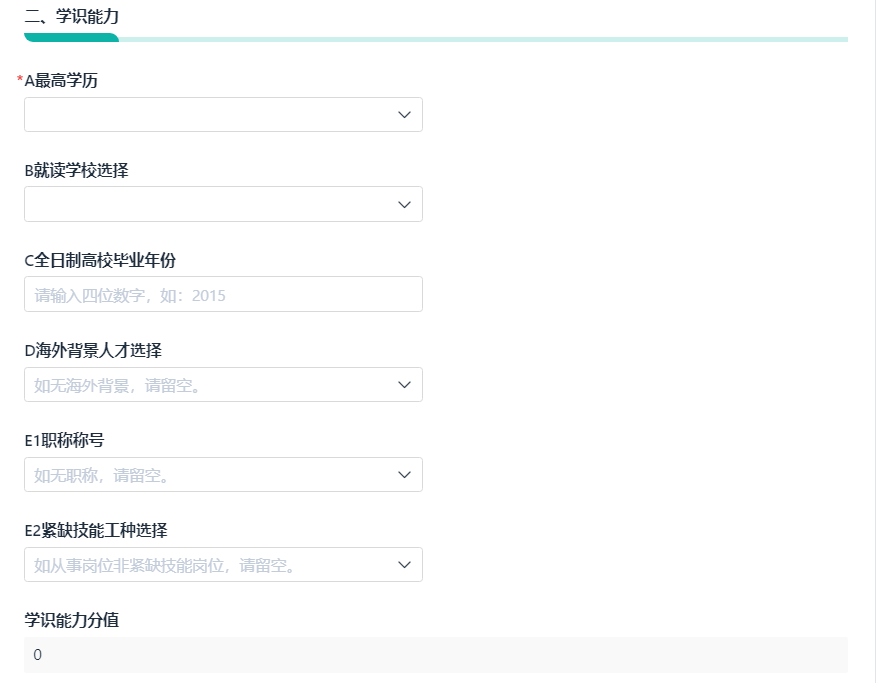The height and width of the screenshot is (683, 876).
Task: Click the D海外背景人才选择 label
Action: [93, 350]
